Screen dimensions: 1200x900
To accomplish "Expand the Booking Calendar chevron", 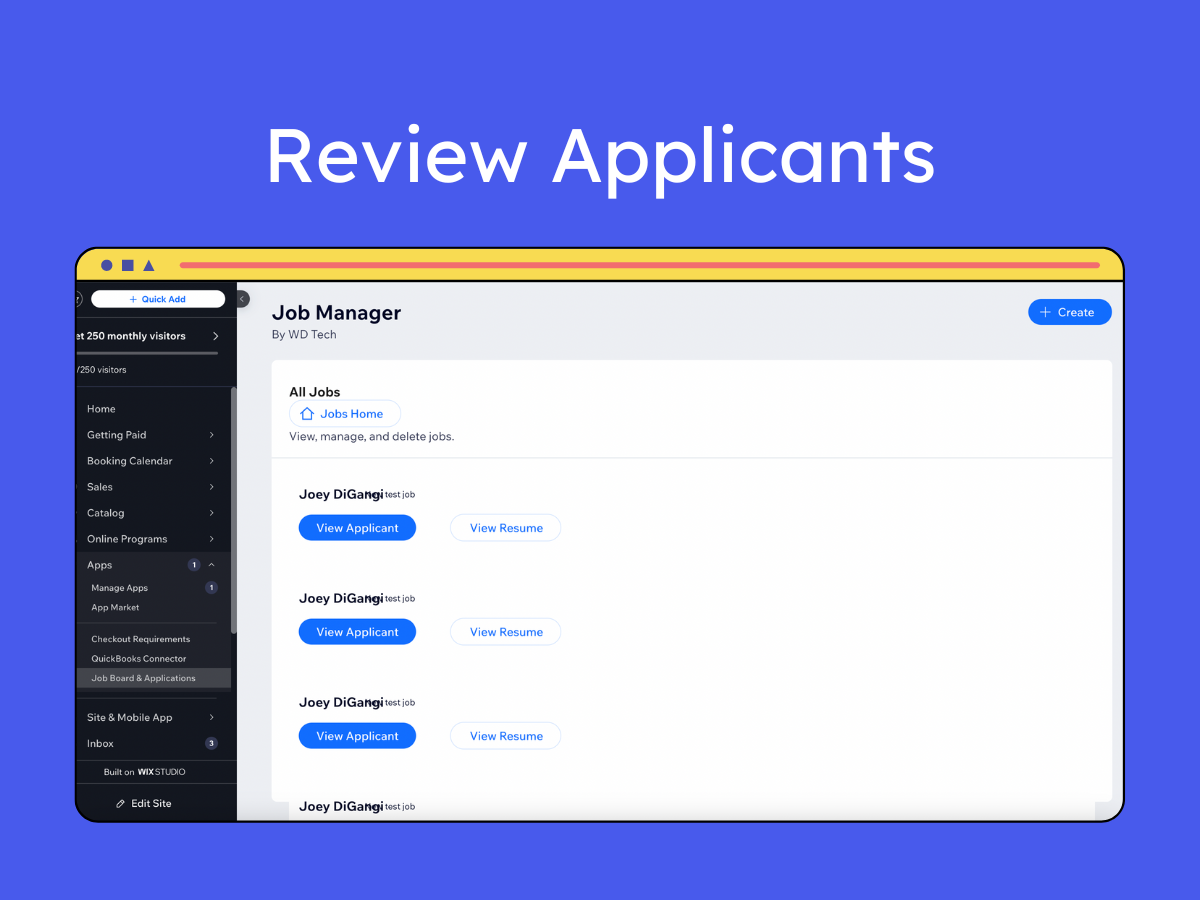I will [x=212, y=461].
